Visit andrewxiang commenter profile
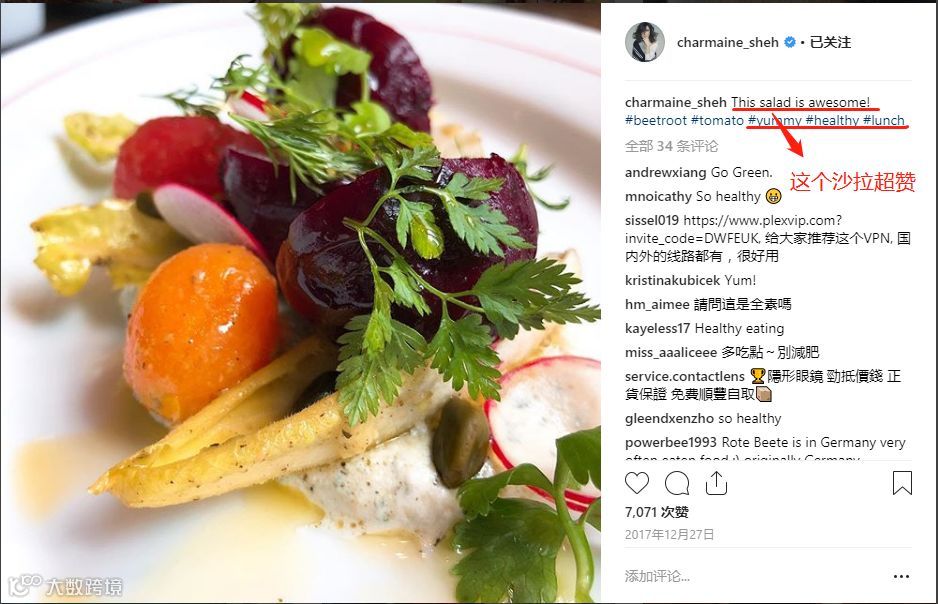This screenshot has width=938, height=604. click(x=666, y=172)
